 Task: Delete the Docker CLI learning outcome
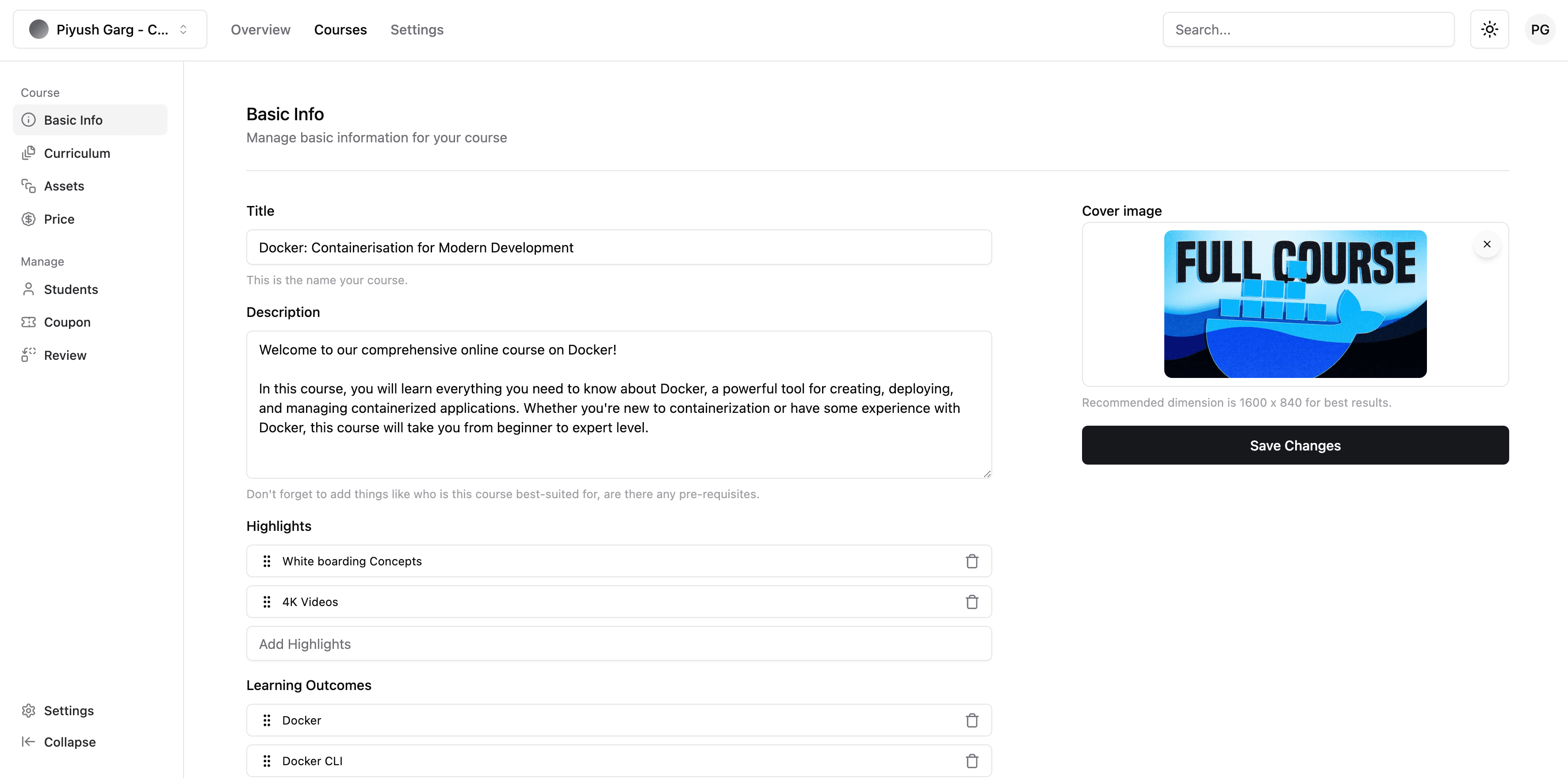tap(971, 761)
